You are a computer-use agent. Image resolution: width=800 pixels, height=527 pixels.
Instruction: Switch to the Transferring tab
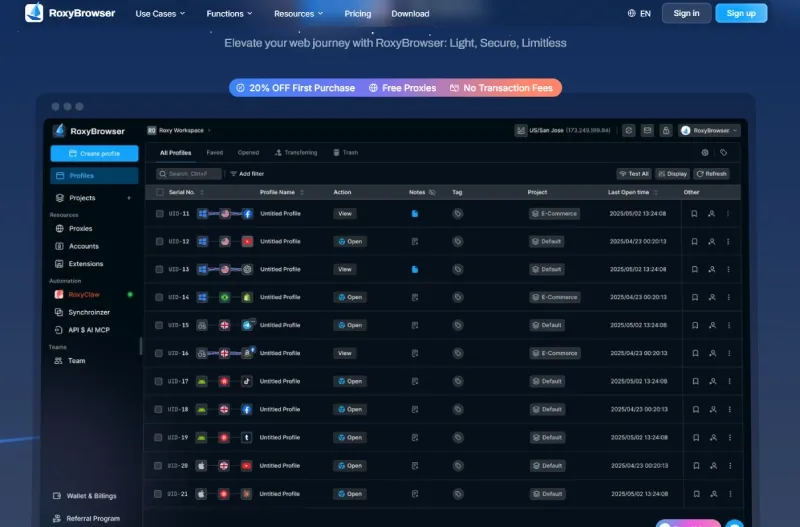tap(296, 153)
